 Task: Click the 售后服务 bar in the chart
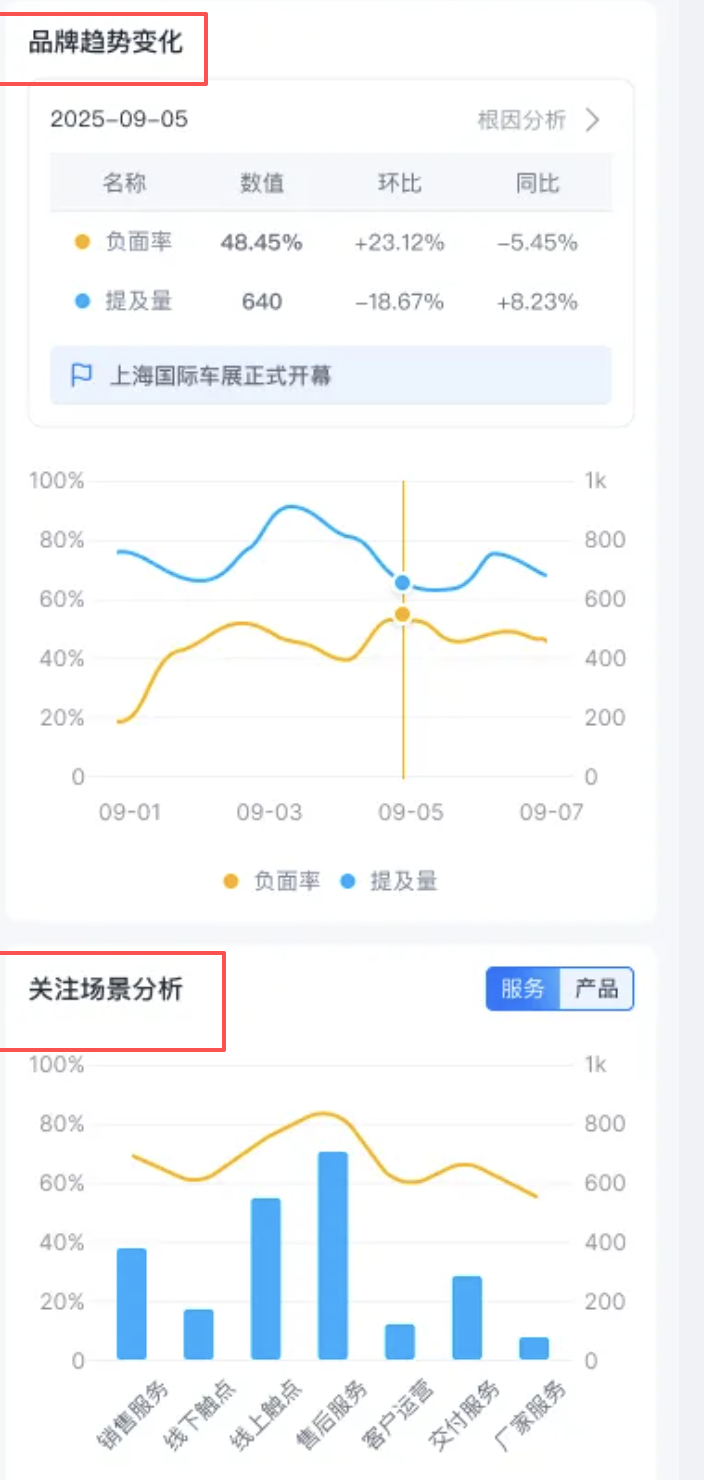click(333, 1255)
